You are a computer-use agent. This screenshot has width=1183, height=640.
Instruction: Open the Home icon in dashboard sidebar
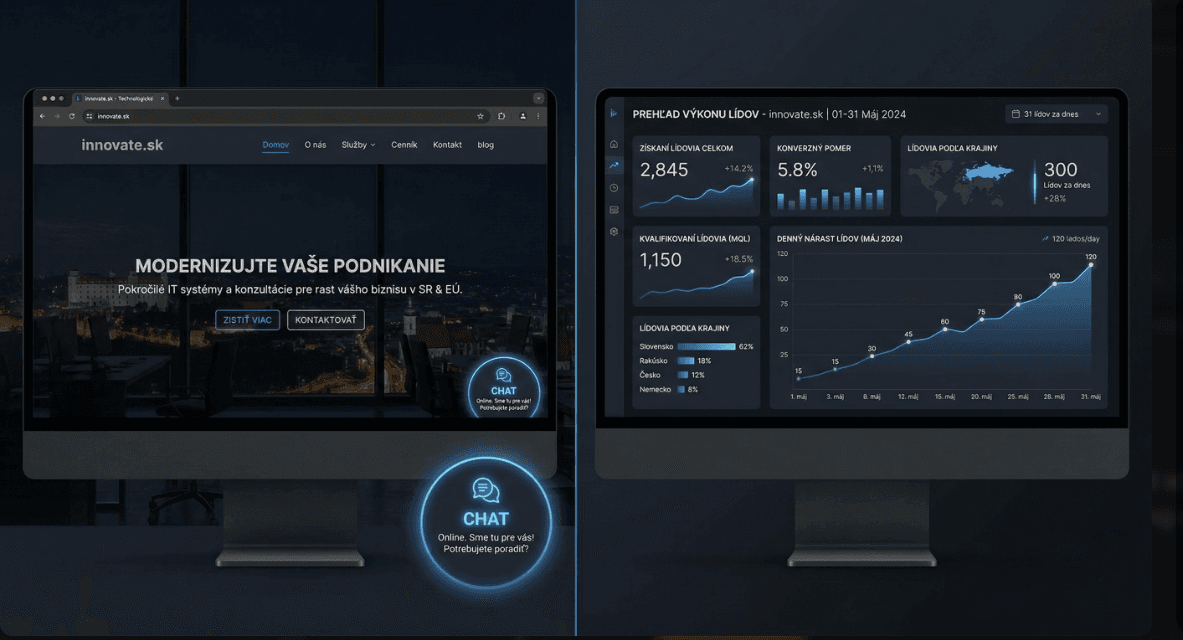click(x=614, y=143)
